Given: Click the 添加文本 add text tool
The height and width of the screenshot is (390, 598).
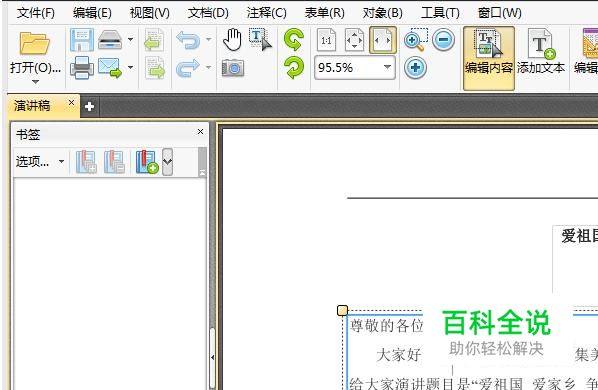Looking at the screenshot, I should click(x=541, y=52).
